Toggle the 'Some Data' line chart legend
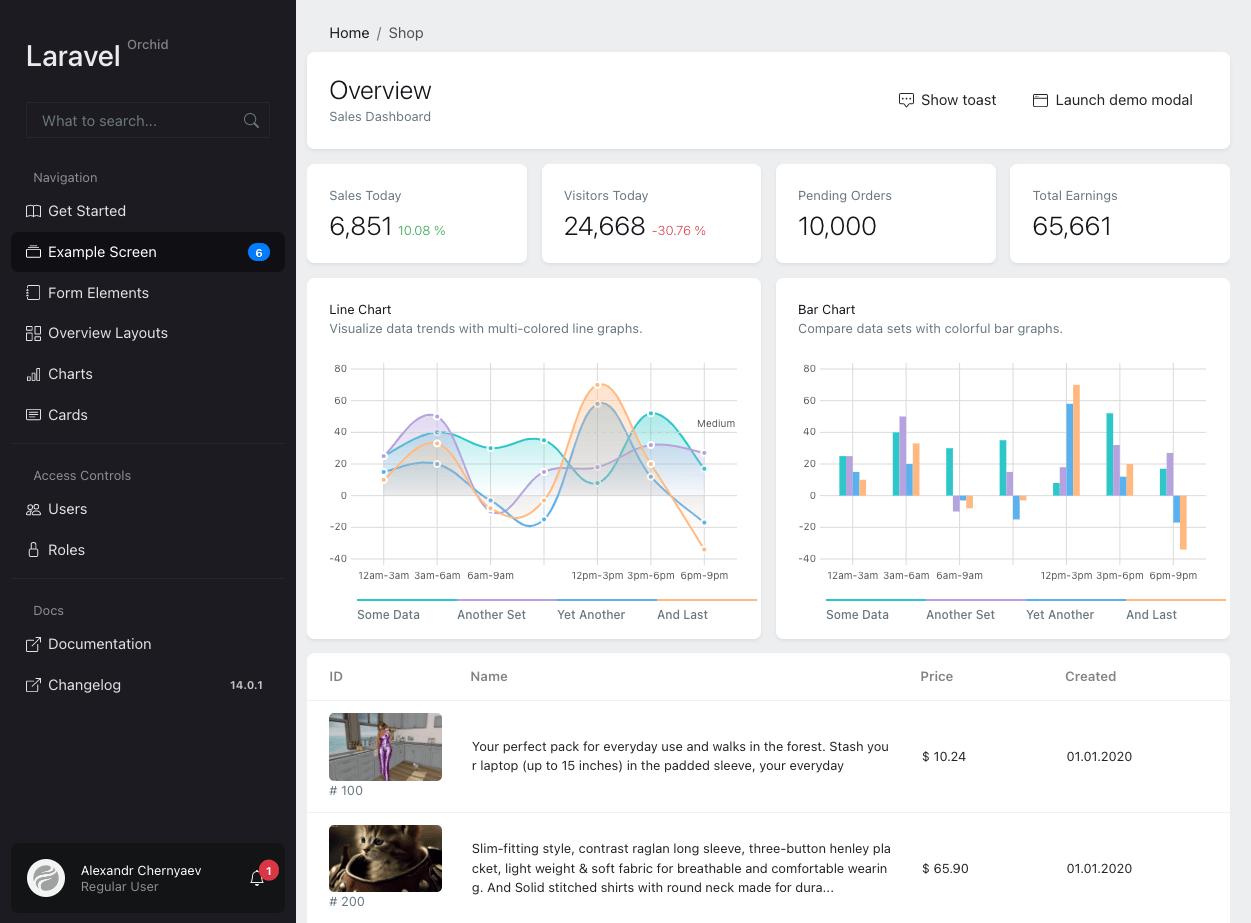Image resolution: width=1251 pixels, height=923 pixels. coord(388,614)
